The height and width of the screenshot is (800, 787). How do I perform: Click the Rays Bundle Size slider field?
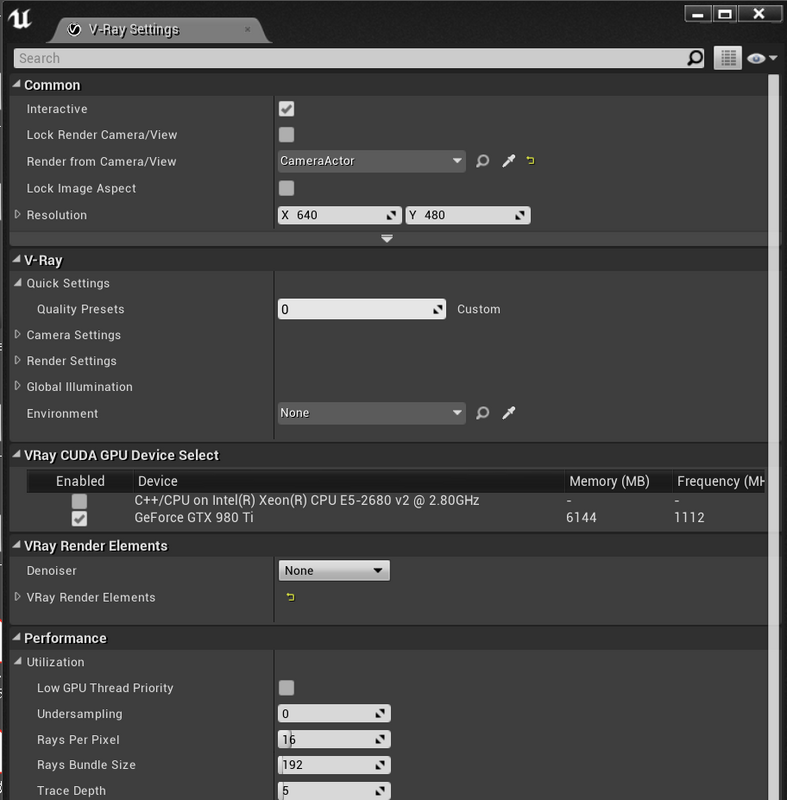click(x=334, y=765)
